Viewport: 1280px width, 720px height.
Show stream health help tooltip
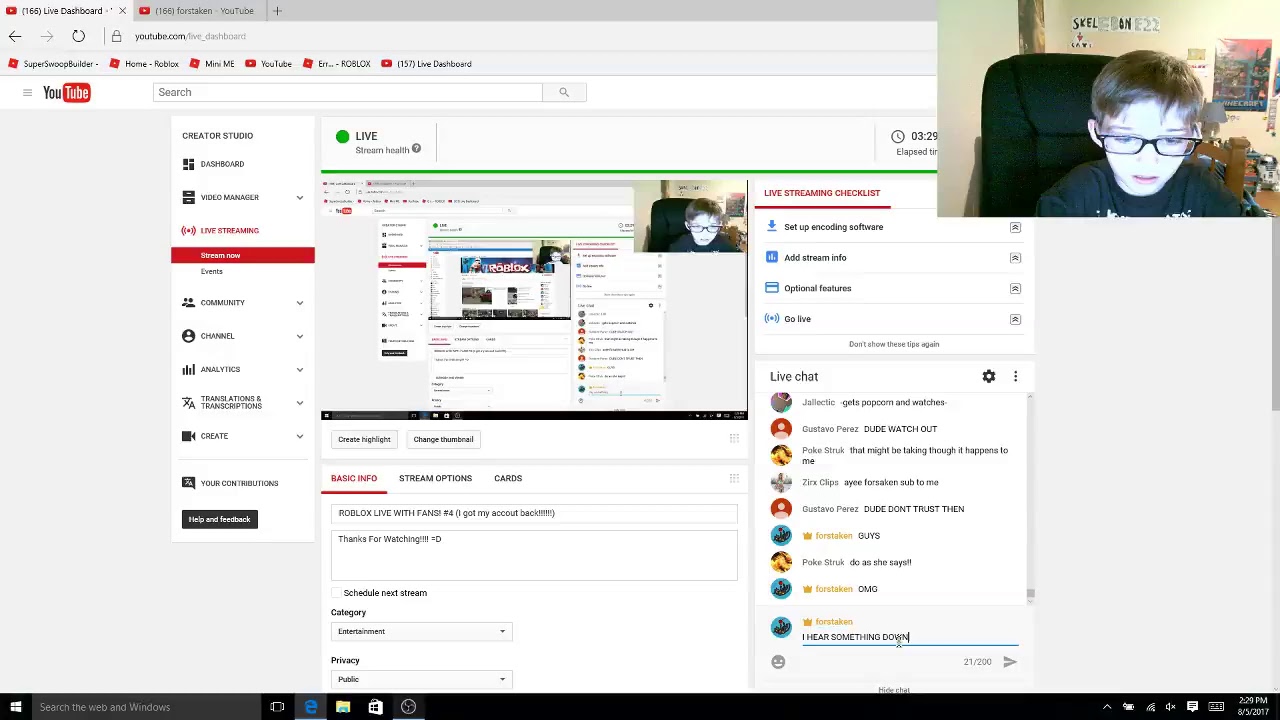(416, 149)
